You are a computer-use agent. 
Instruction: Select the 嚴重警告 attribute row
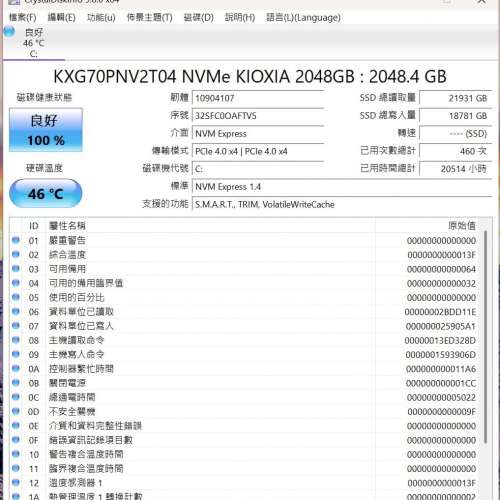[245, 240]
